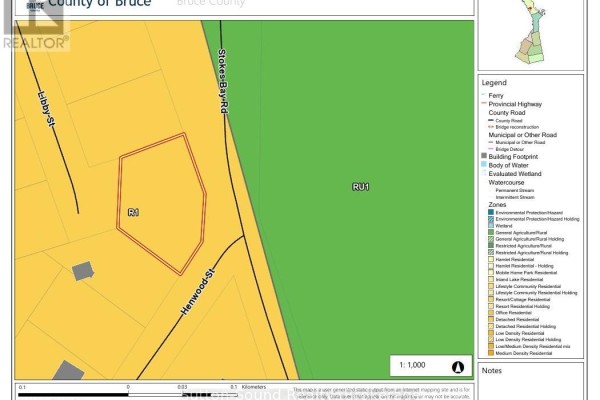Click the Body of Water blue legend square
600x400 pixels.
484,164
